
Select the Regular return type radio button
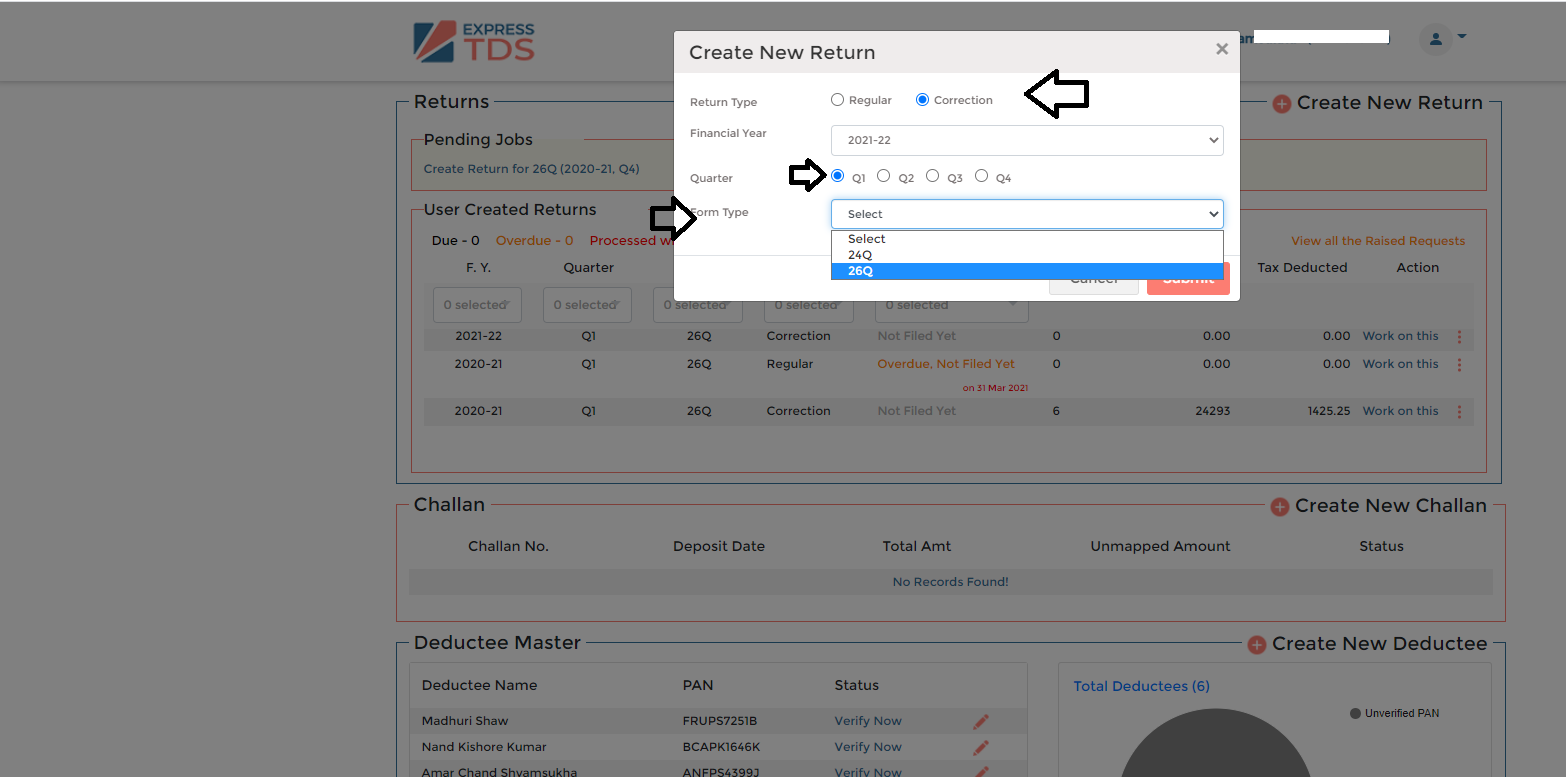[x=837, y=99]
